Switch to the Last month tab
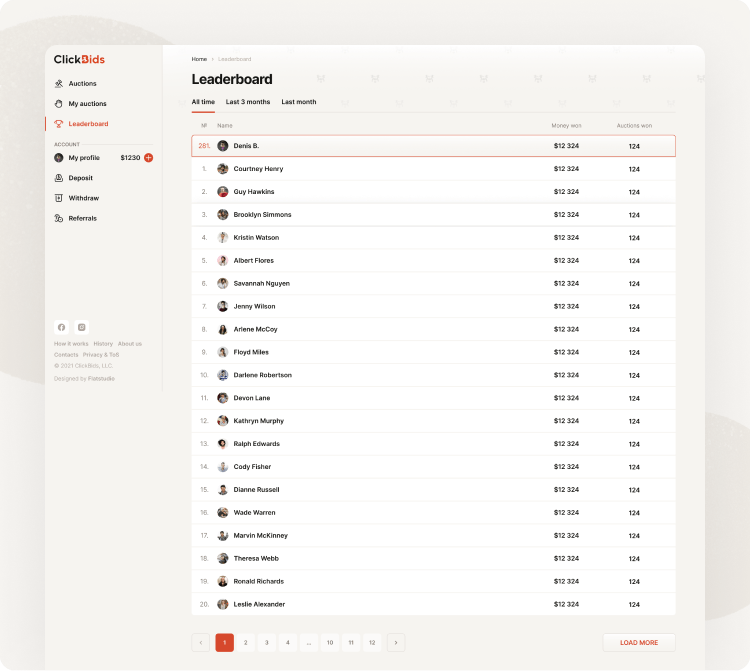 point(298,102)
